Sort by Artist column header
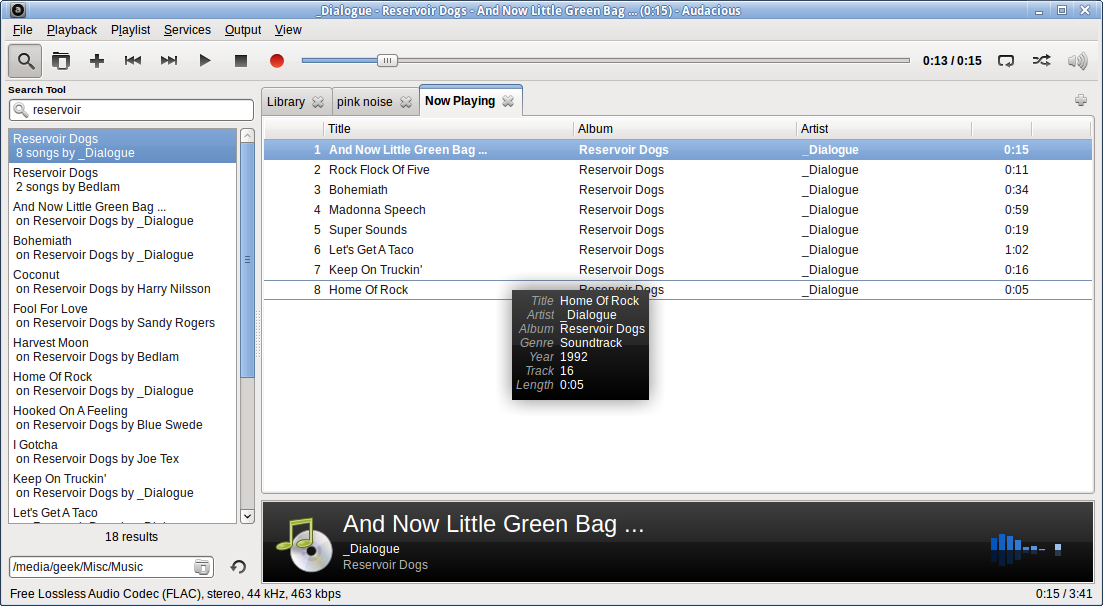1103x606 pixels. pos(884,129)
